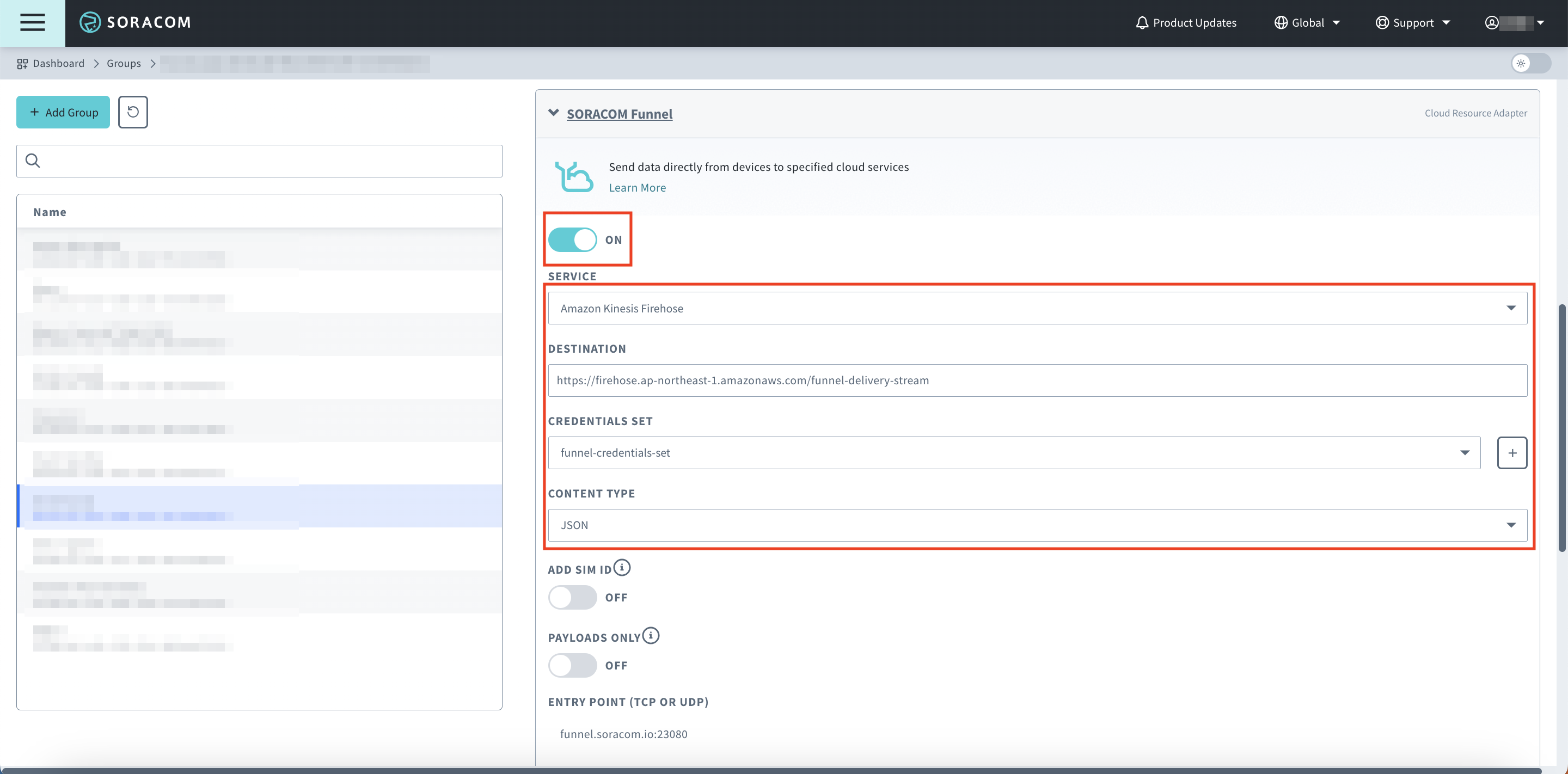Open the Service dropdown showing Amazon Kinesis Firehose
1568x774 pixels.
pyautogui.click(x=1037, y=308)
